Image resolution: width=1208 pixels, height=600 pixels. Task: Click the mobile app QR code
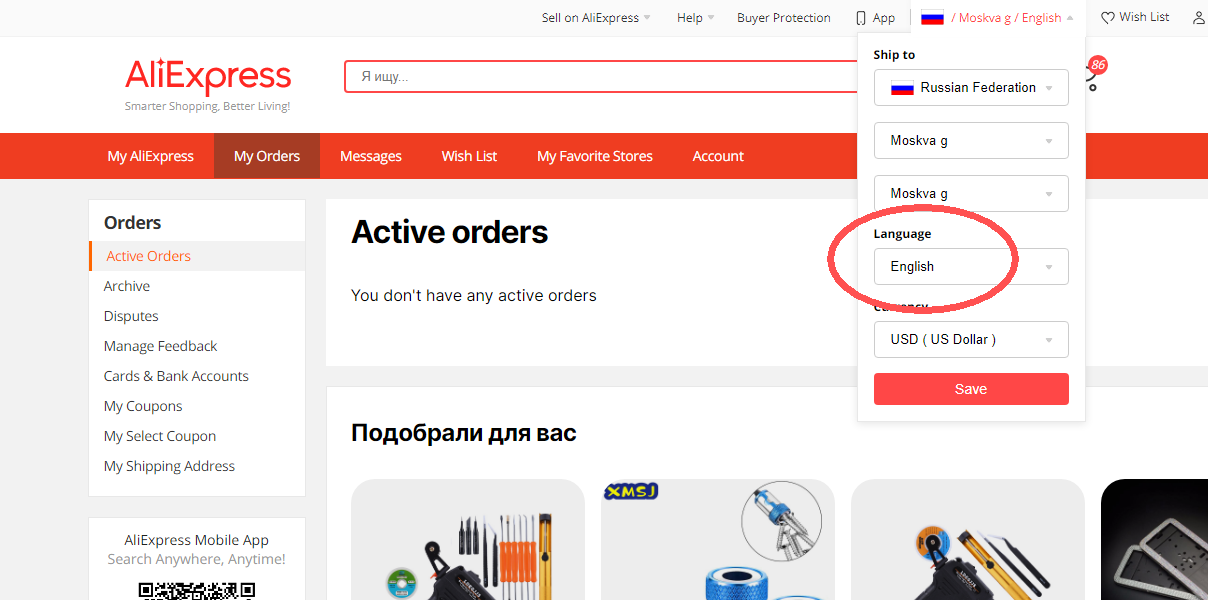[197, 590]
